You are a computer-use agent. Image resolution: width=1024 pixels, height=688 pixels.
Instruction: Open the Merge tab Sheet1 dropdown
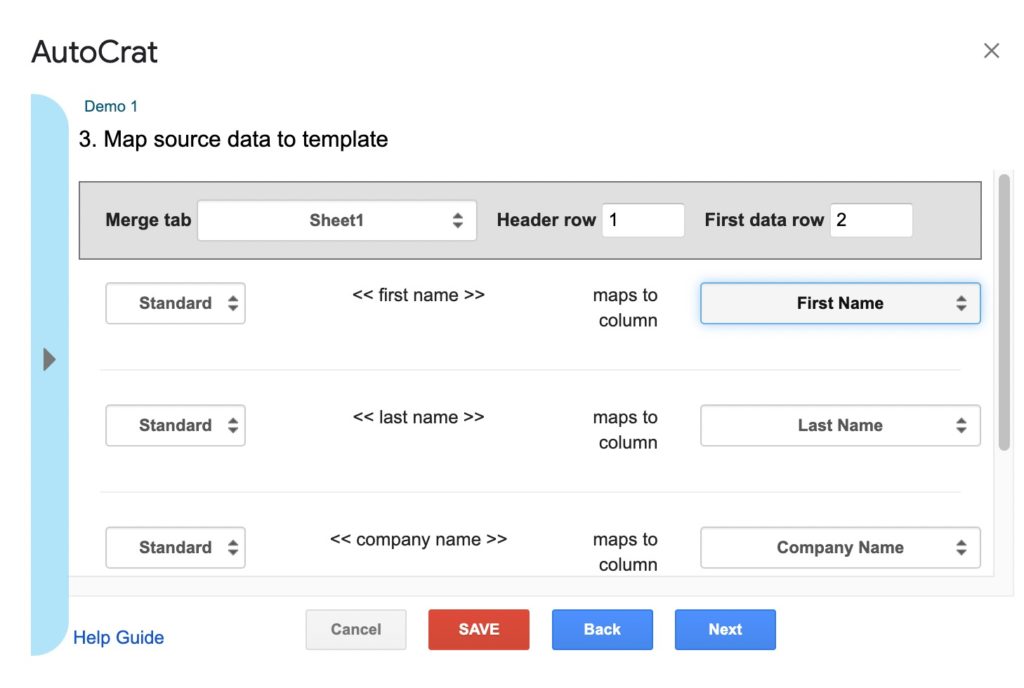pyautogui.click(x=337, y=220)
